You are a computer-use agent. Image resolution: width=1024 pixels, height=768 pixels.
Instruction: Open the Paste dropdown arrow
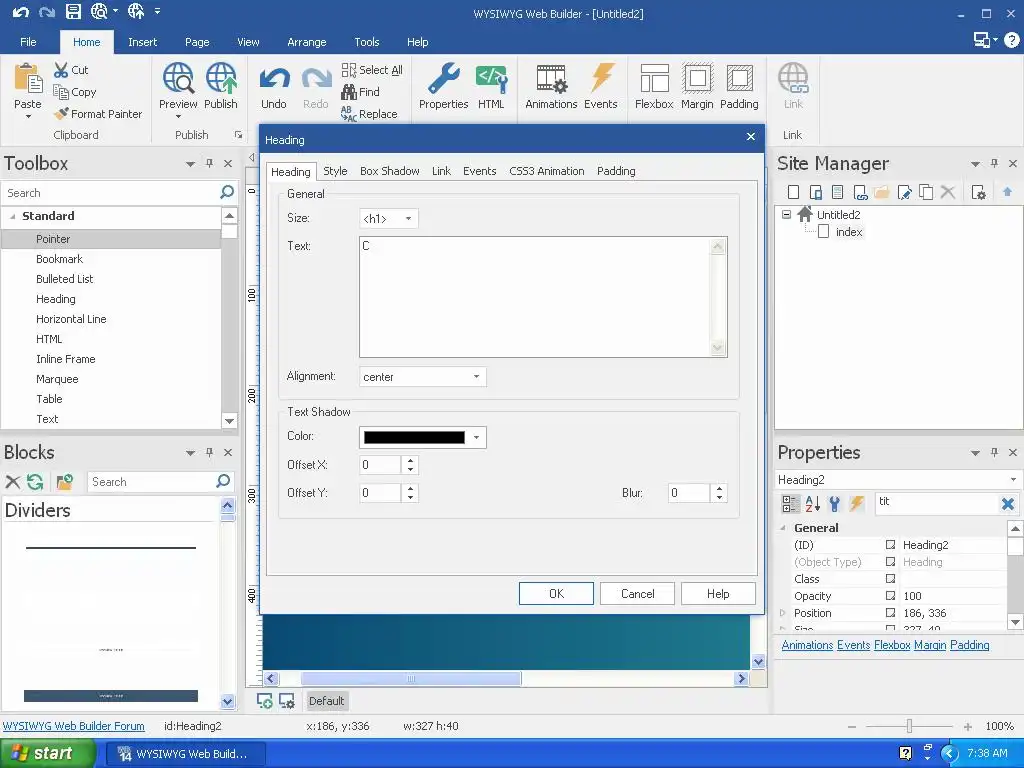pyautogui.click(x=28, y=117)
